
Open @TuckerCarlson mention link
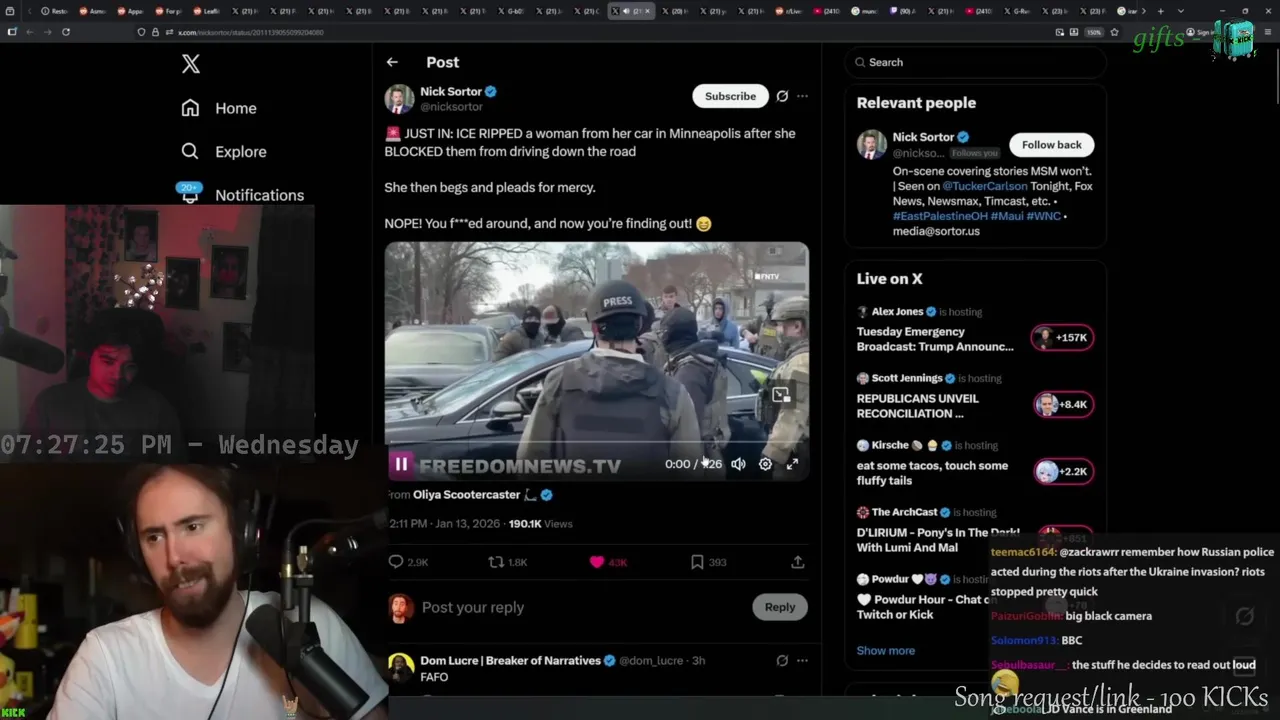[x=984, y=186]
